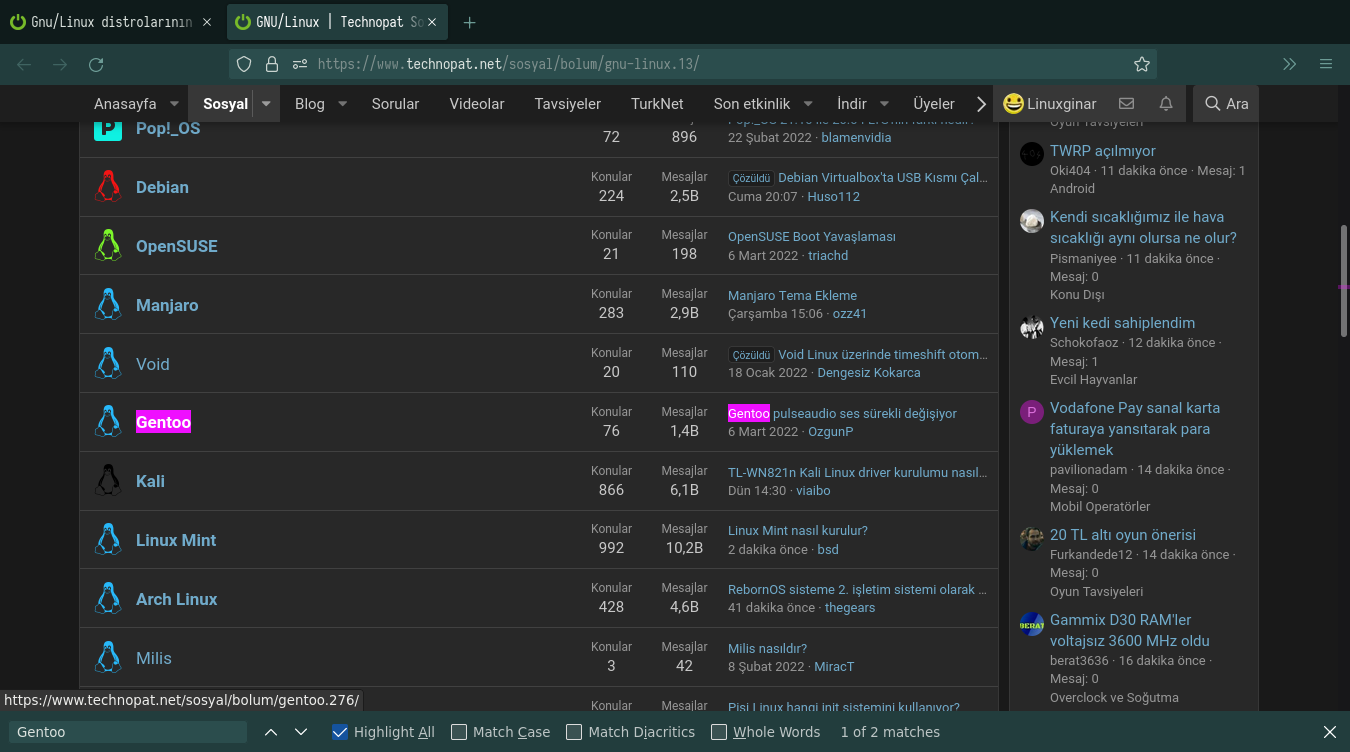Enable Match Case in find bar
1350x752 pixels.
pyautogui.click(x=459, y=732)
